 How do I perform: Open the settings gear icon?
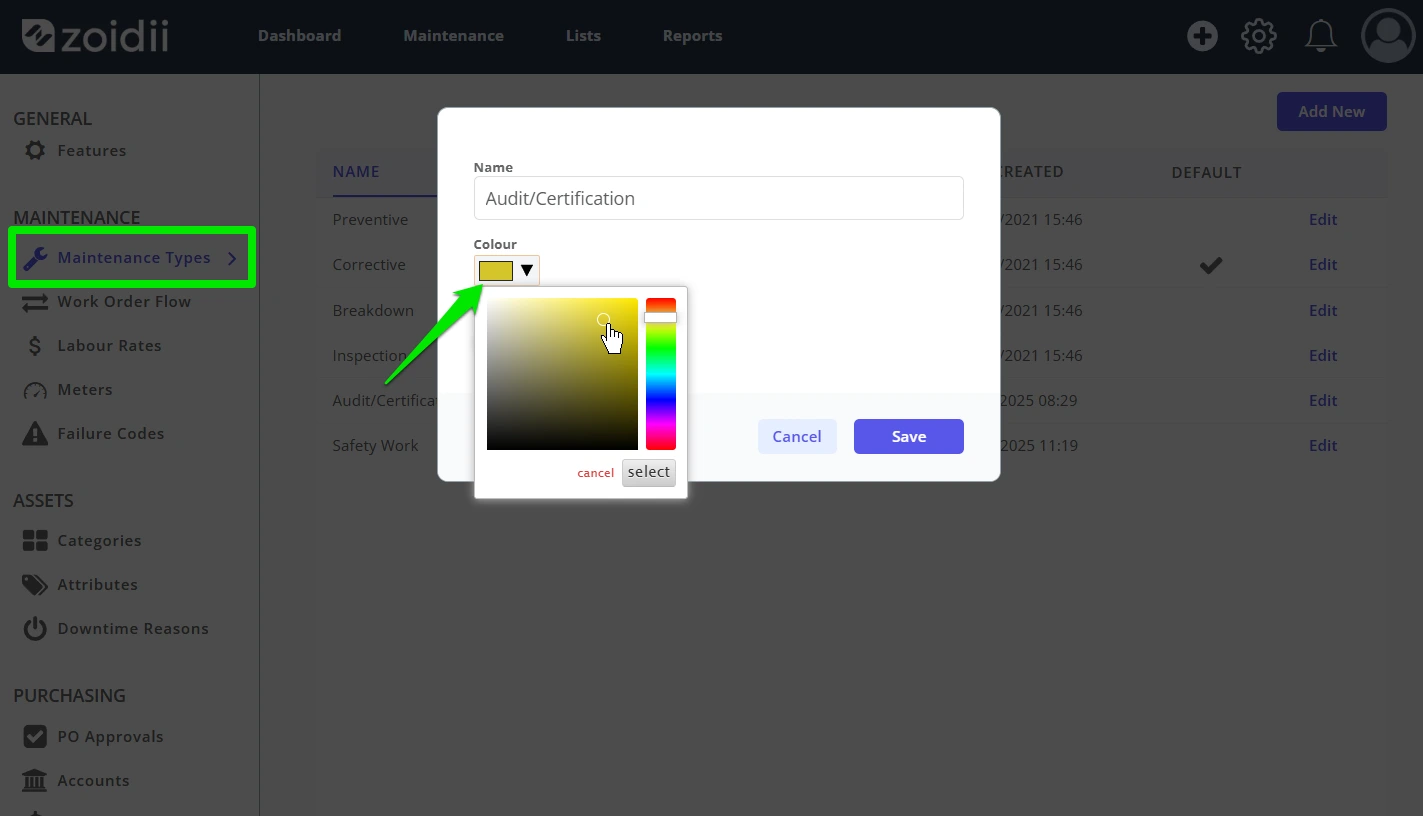coord(1259,37)
